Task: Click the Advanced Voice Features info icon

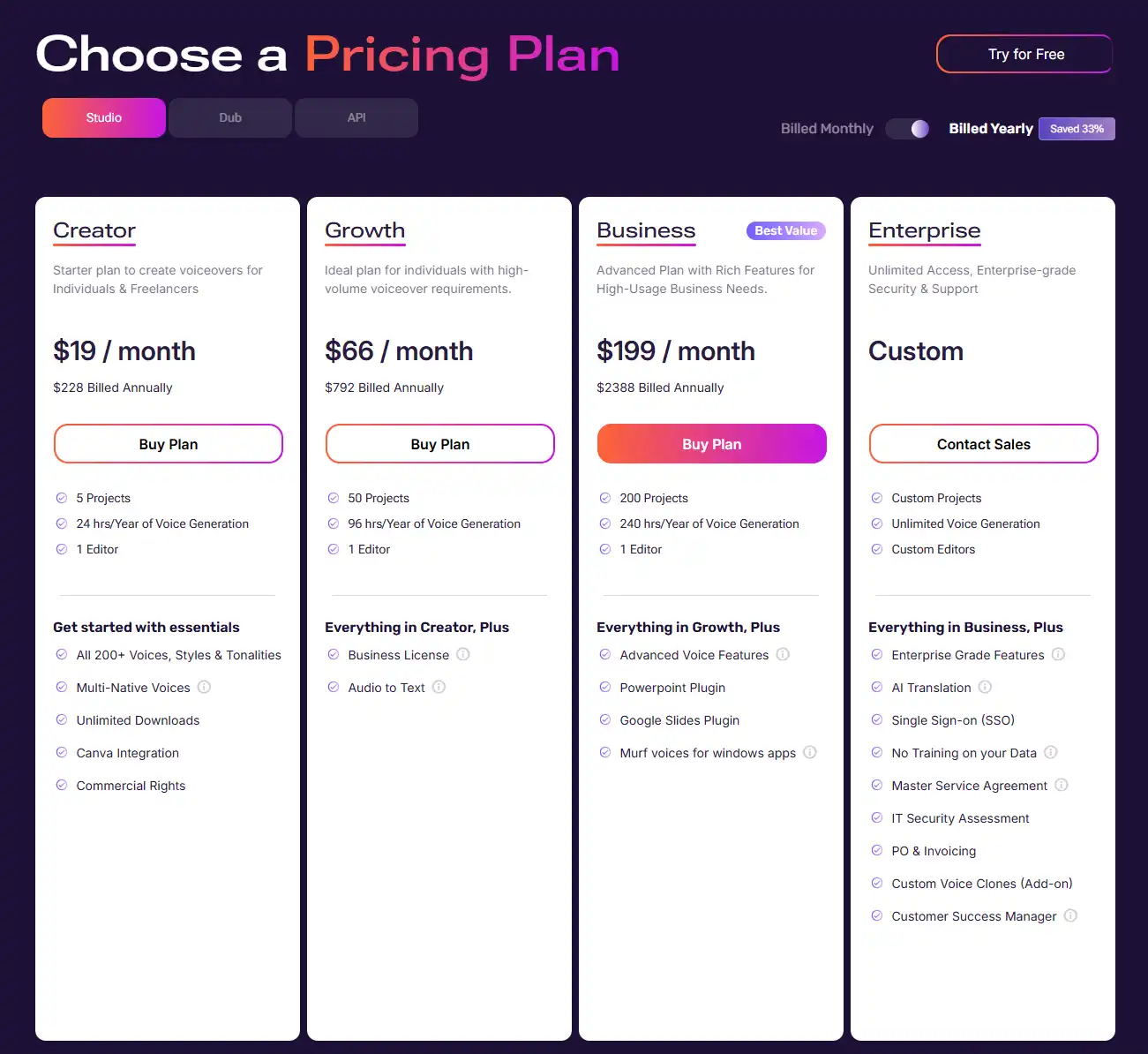Action: [783, 654]
